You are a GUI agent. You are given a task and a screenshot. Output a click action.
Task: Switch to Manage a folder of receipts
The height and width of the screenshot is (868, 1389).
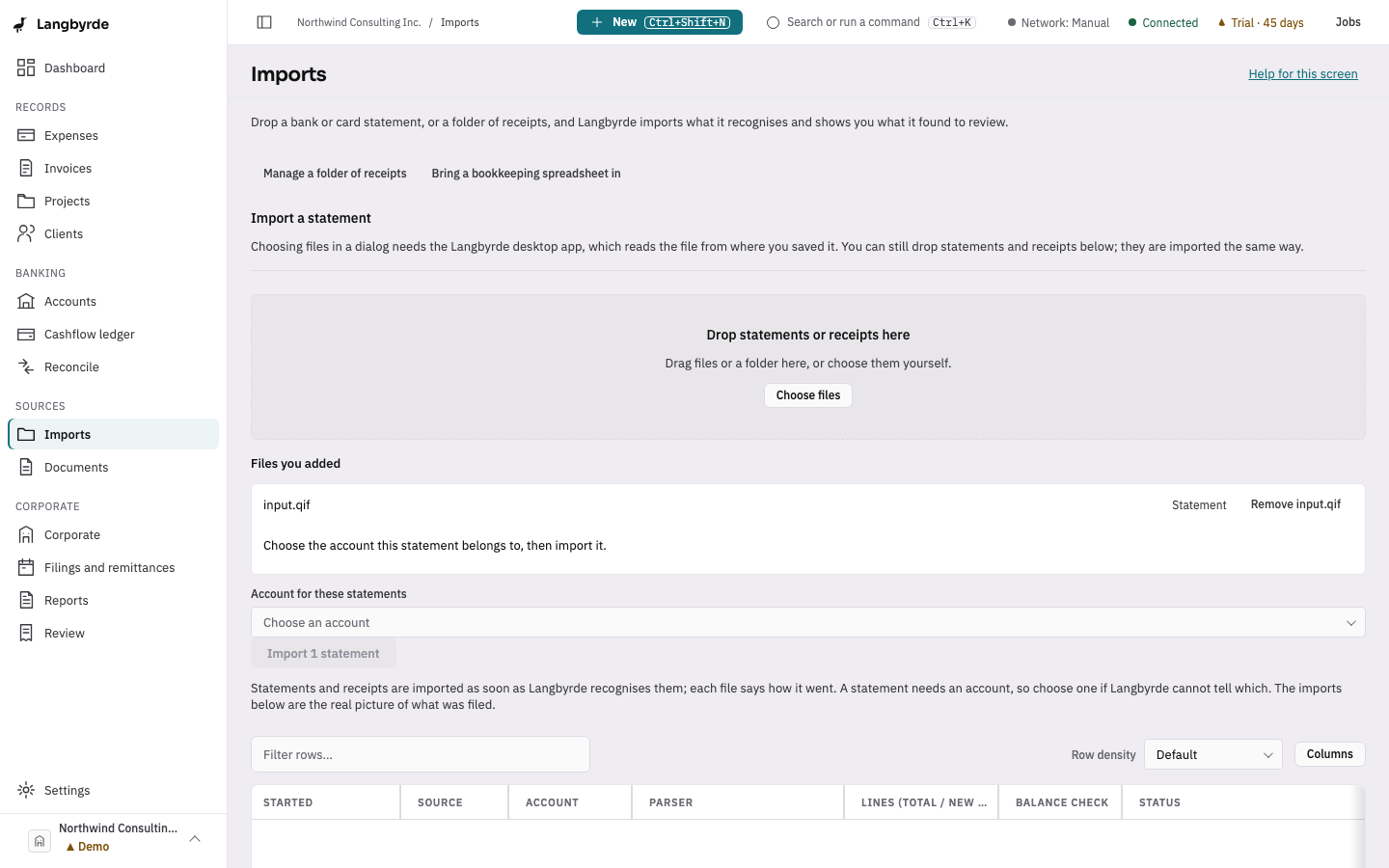335,174
